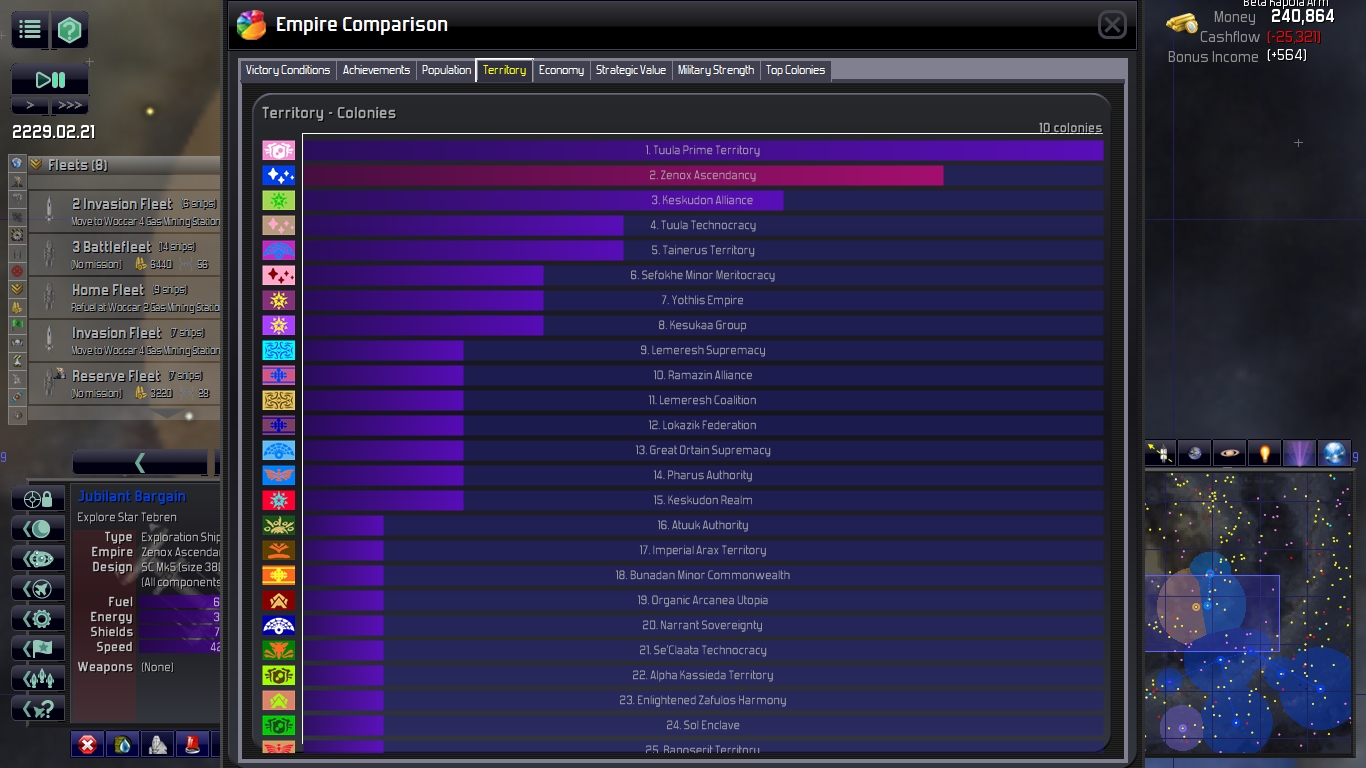Click the gold chevrons icon in left strip

[17, 289]
